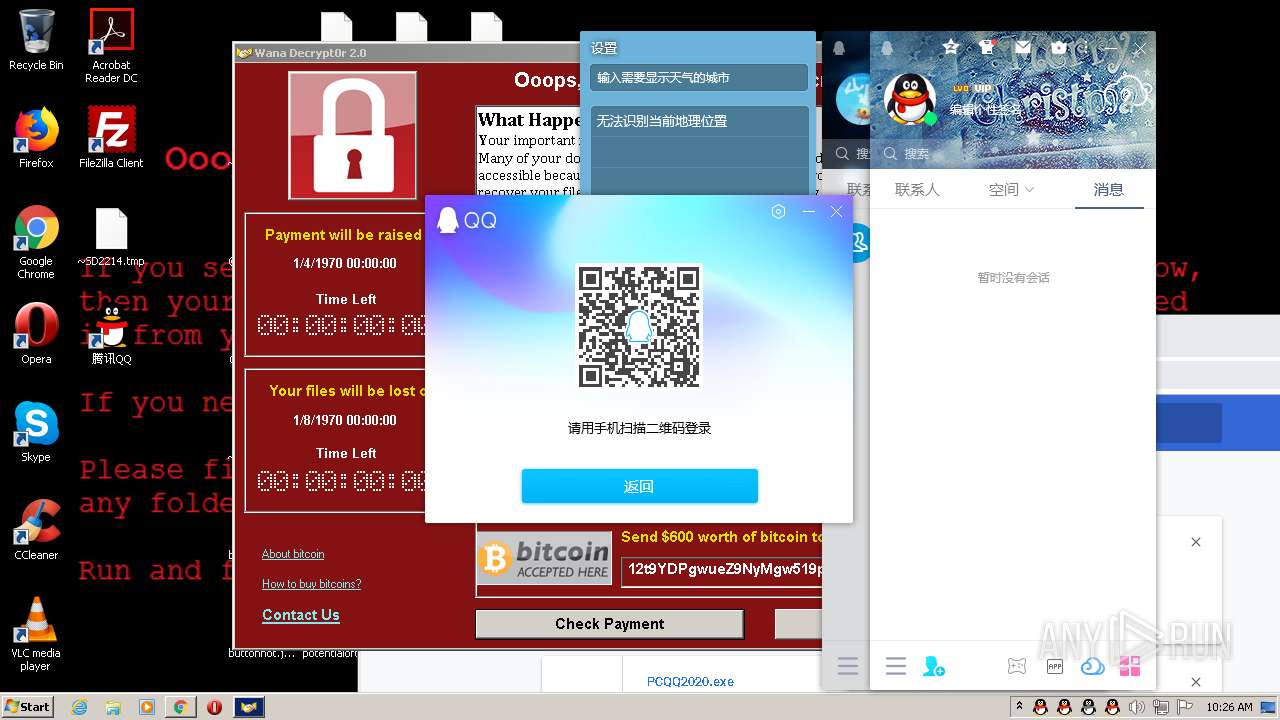1280x720 pixels.
Task: Open QQ main menu hamburger icon
Action: (x=896, y=666)
